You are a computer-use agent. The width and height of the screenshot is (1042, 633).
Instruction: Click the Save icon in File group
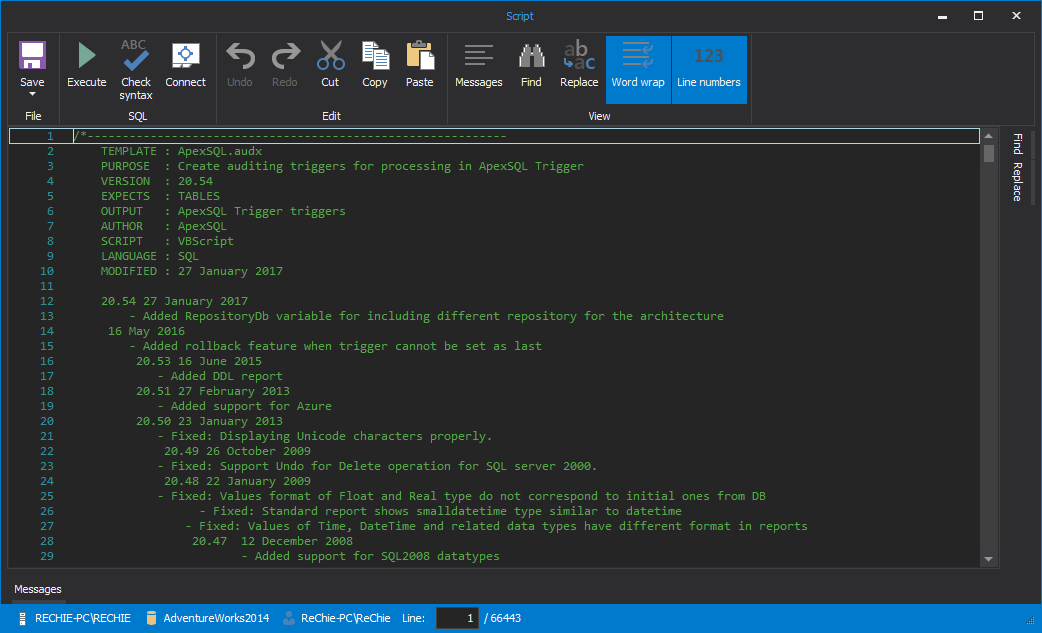click(x=32, y=56)
